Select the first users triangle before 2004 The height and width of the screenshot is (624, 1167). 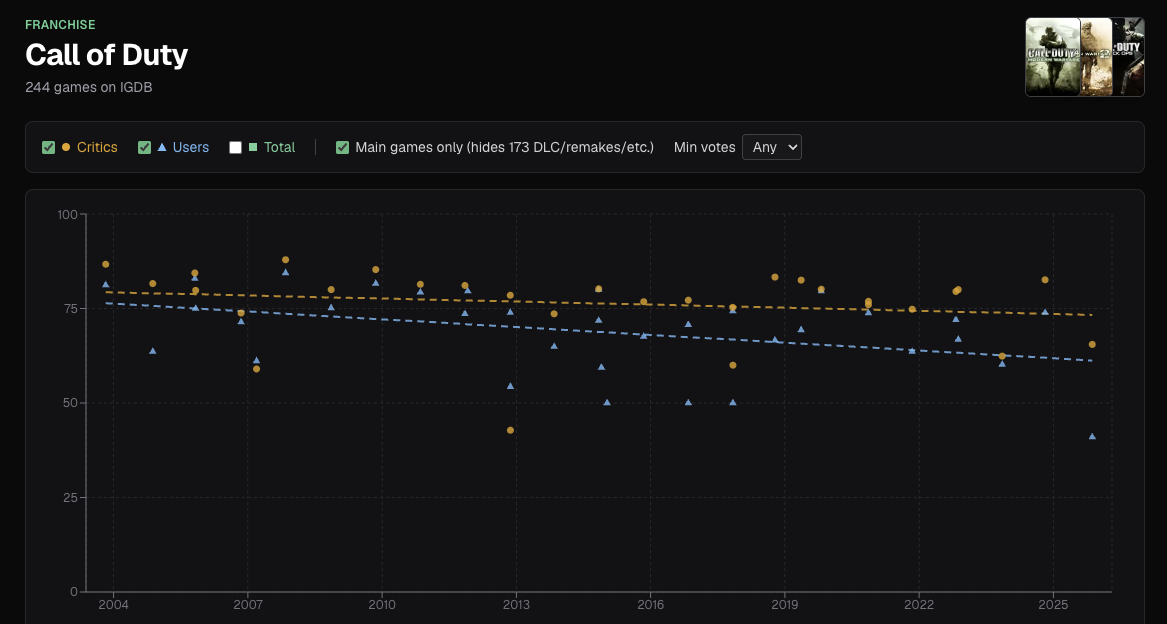point(106,284)
